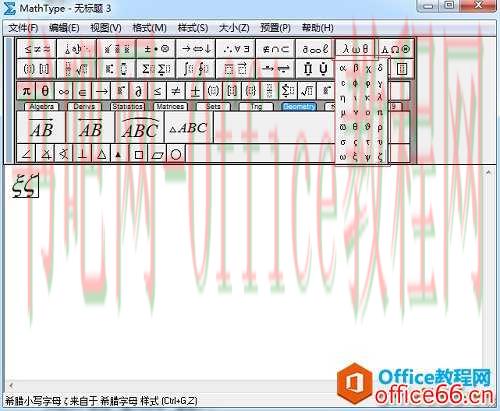500x411 pixels.
Task: Open the 预置(P) menu
Action: (275, 28)
